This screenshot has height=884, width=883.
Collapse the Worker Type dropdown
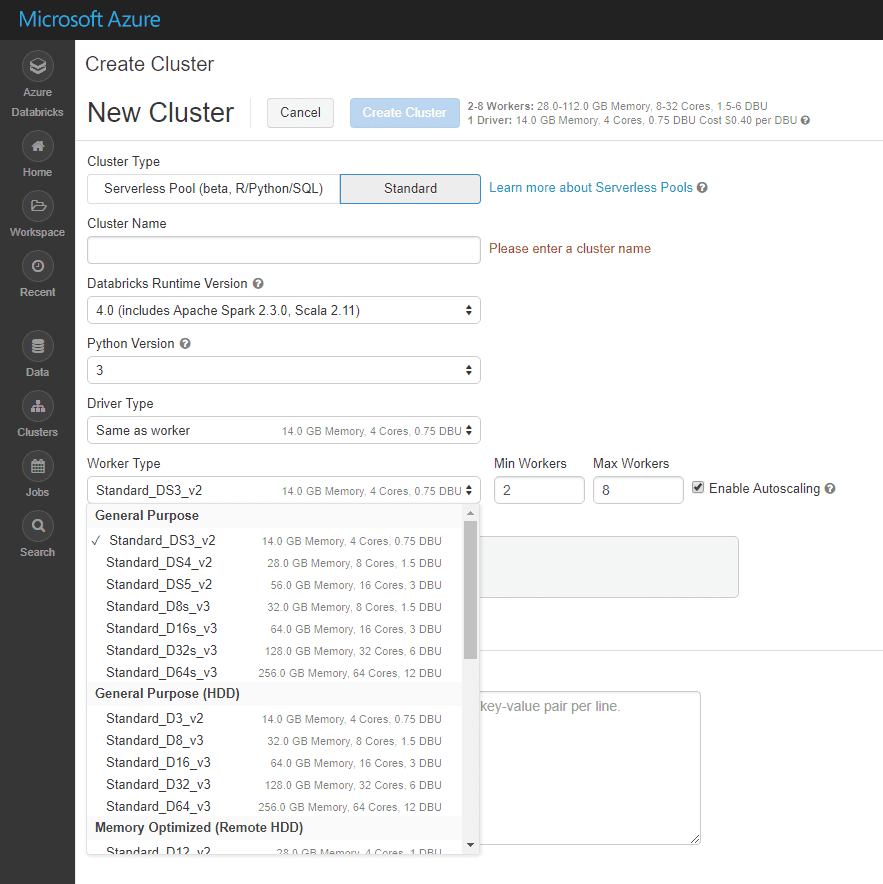(284, 490)
